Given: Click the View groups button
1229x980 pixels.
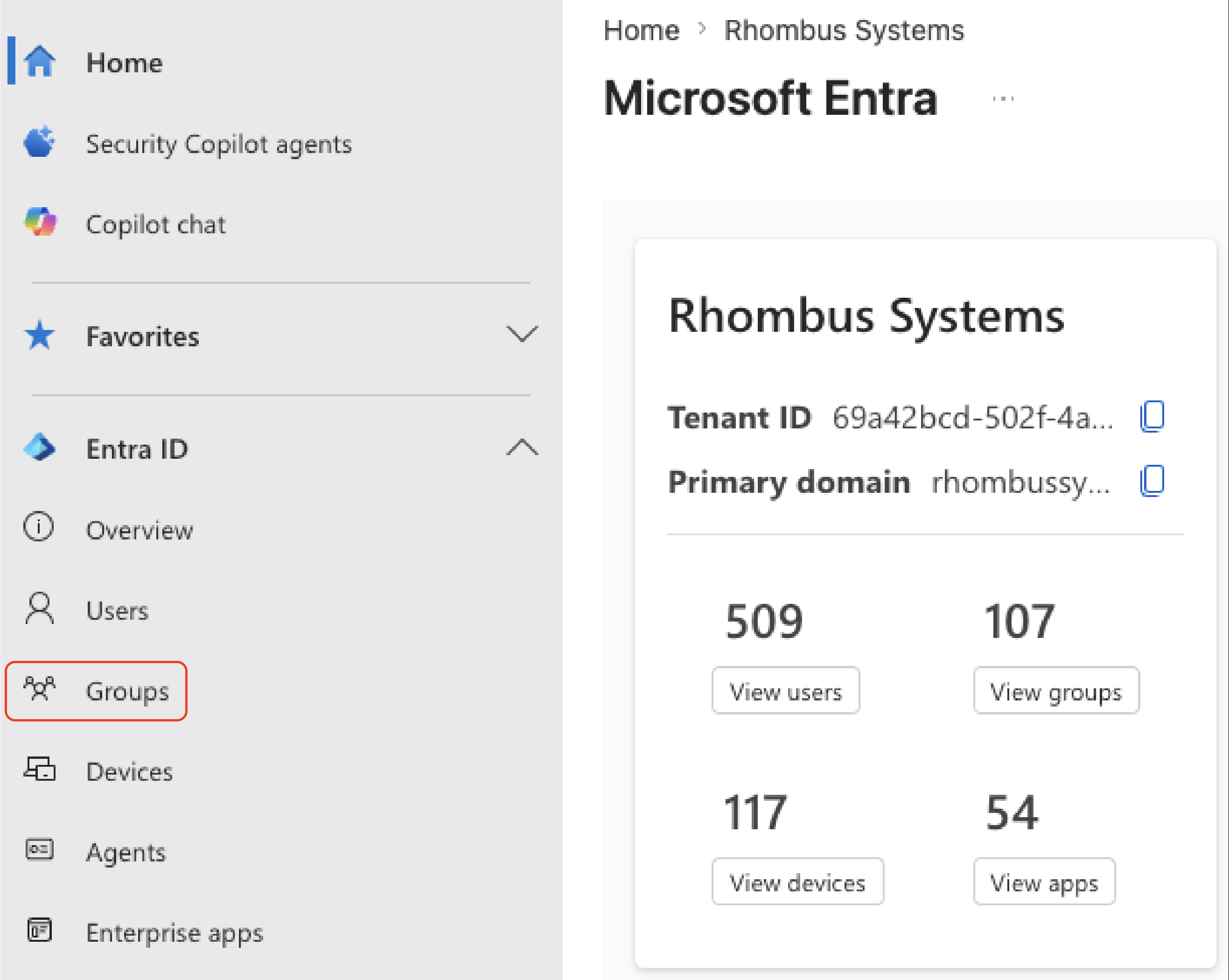Looking at the screenshot, I should tap(1056, 690).
